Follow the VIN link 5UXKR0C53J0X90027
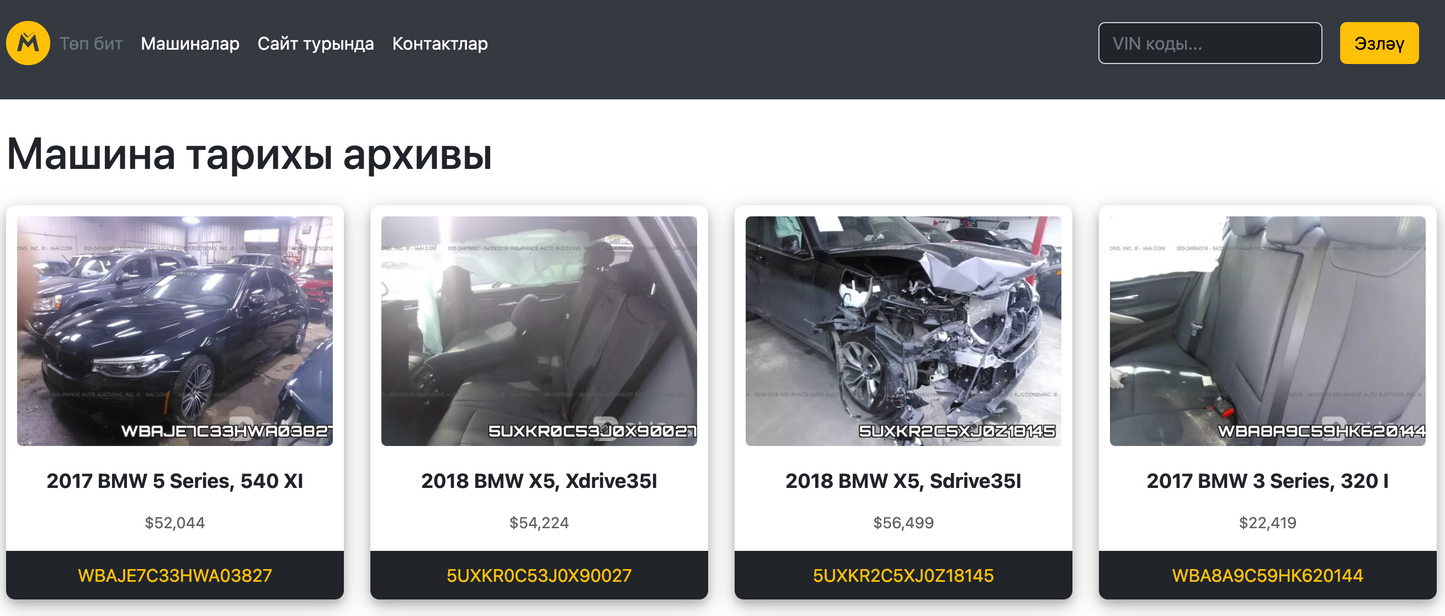Viewport: 1445px width, 616px height. [539, 576]
